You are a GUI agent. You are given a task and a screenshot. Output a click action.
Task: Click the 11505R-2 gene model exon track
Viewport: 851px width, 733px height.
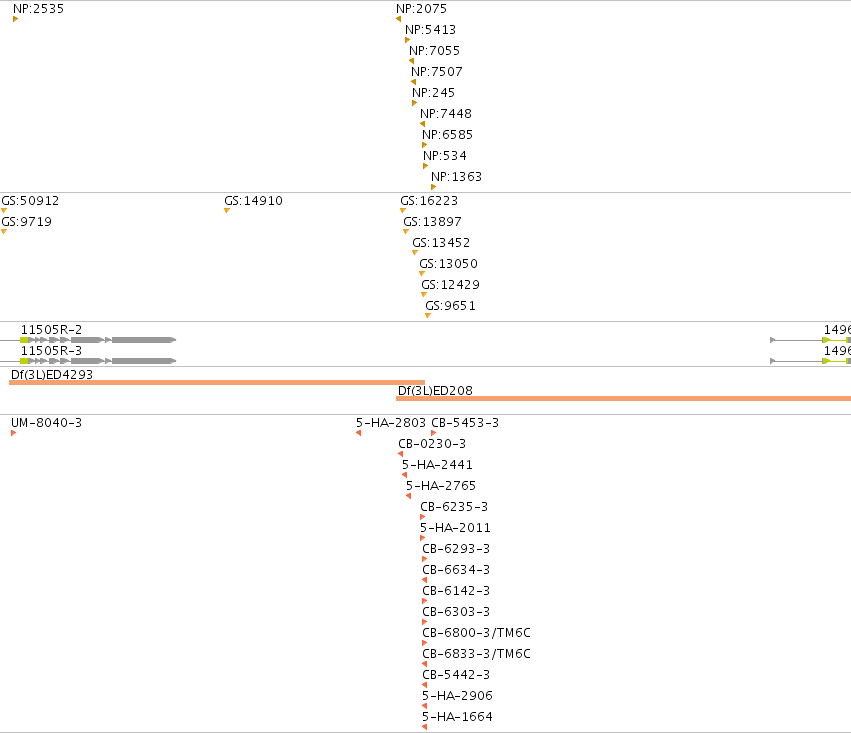[x=98, y=340]
